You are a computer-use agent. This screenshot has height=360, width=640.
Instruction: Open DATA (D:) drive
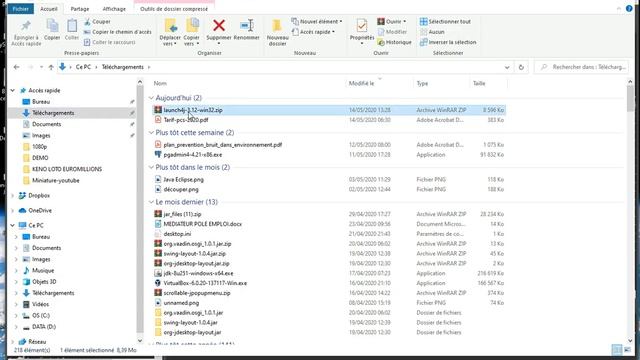pyautogui.click(x=44, y=327)
